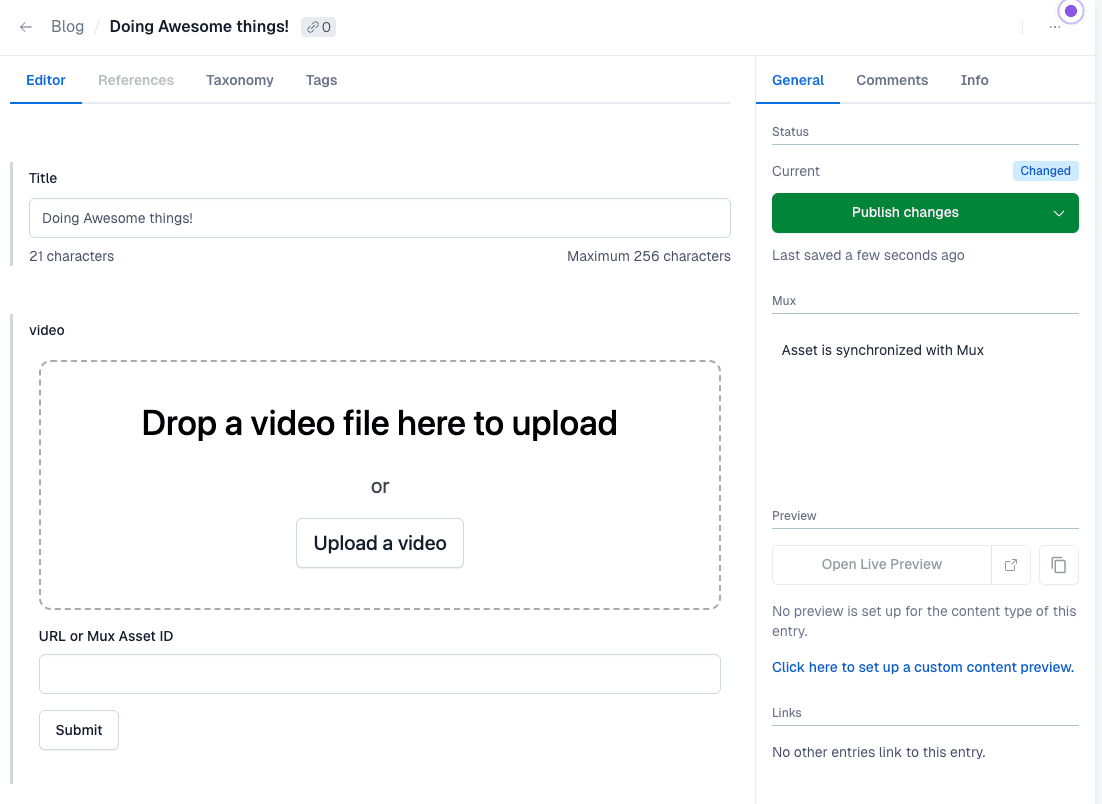This screenshot has width=1102, height=804.
Task: Select the Tags tab
Action: [x=321, y=80]
